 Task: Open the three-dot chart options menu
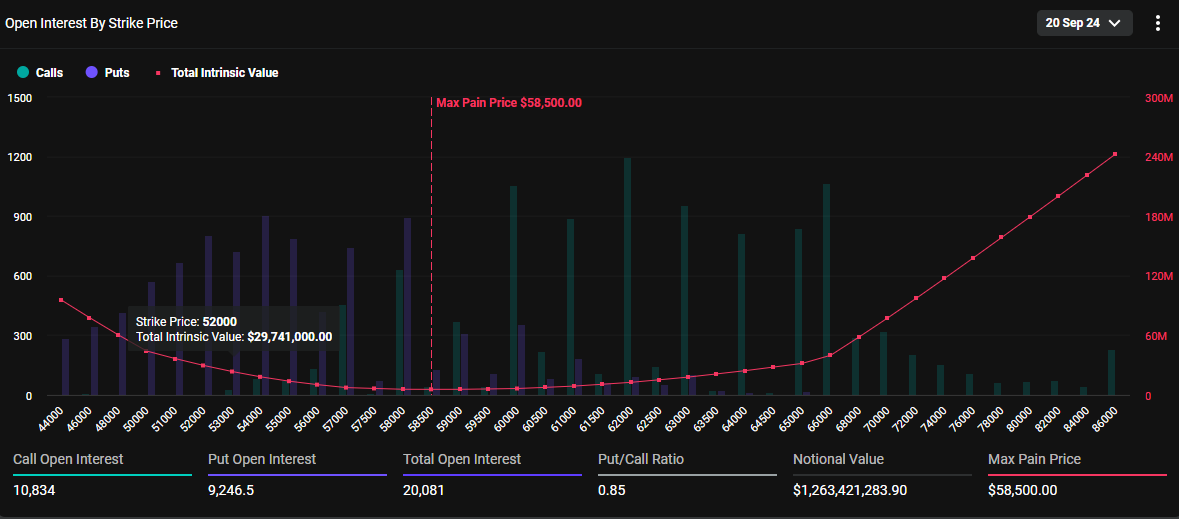(1157, 23)
